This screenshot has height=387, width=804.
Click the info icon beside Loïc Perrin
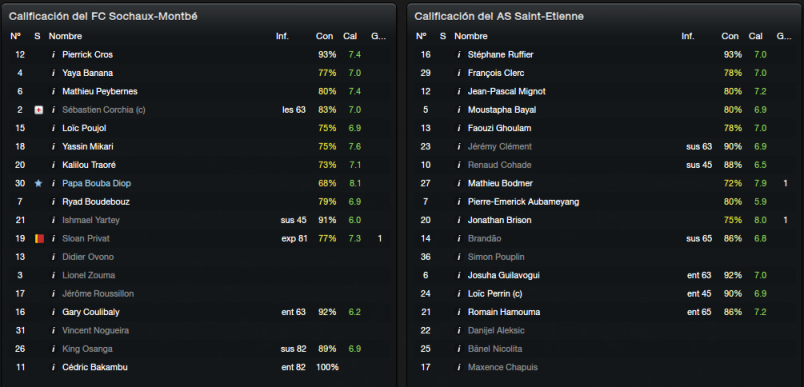[458, 294]
